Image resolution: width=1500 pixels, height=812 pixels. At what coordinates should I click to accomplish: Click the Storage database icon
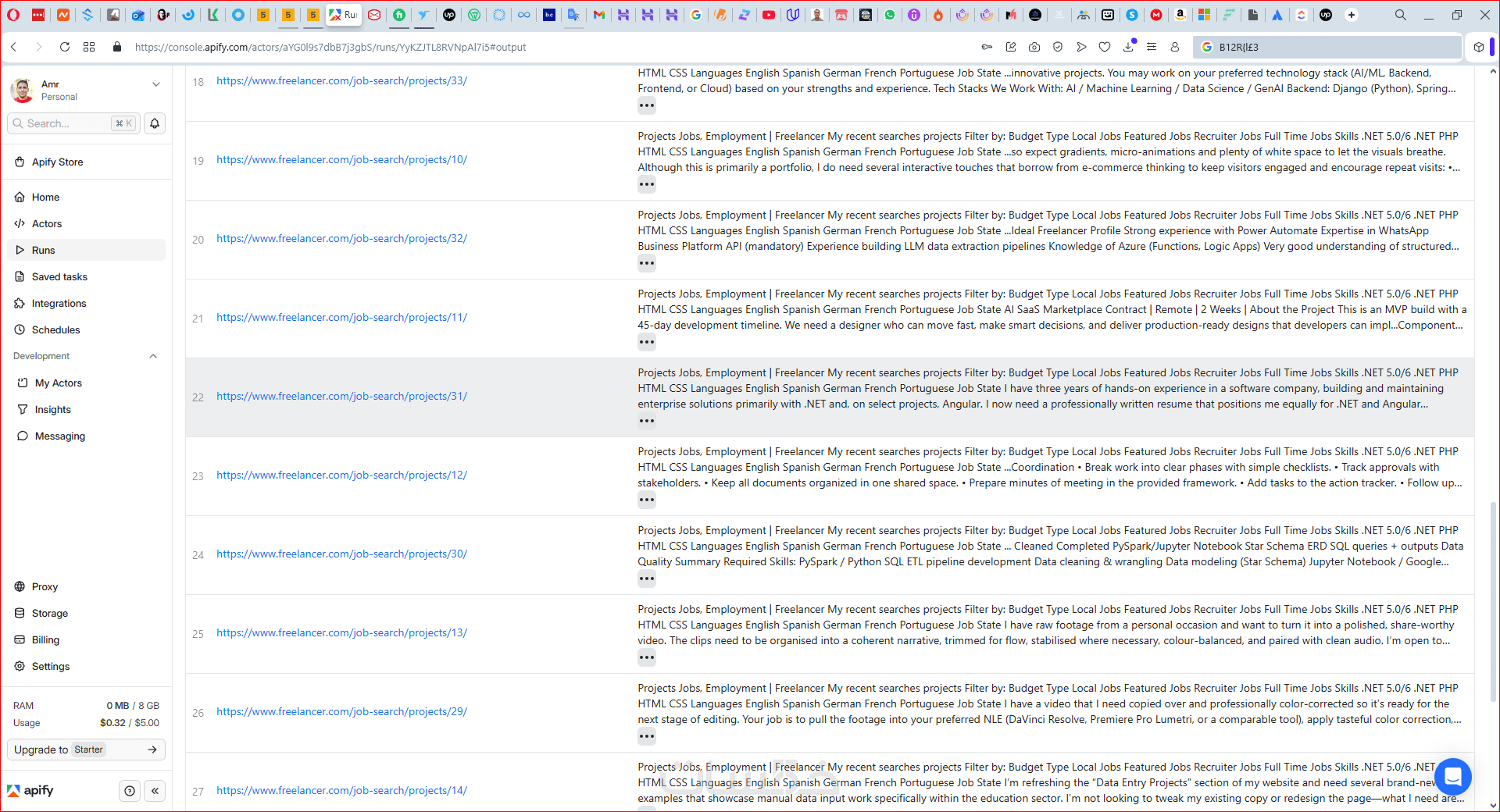pyautogui.click(x=20, y=613)
